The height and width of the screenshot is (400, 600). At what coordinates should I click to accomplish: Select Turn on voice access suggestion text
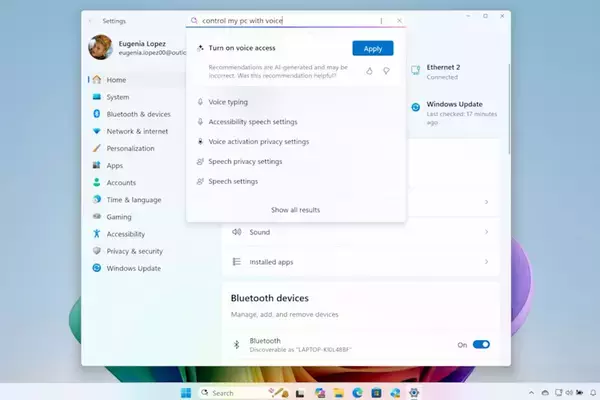coord(242,48)
